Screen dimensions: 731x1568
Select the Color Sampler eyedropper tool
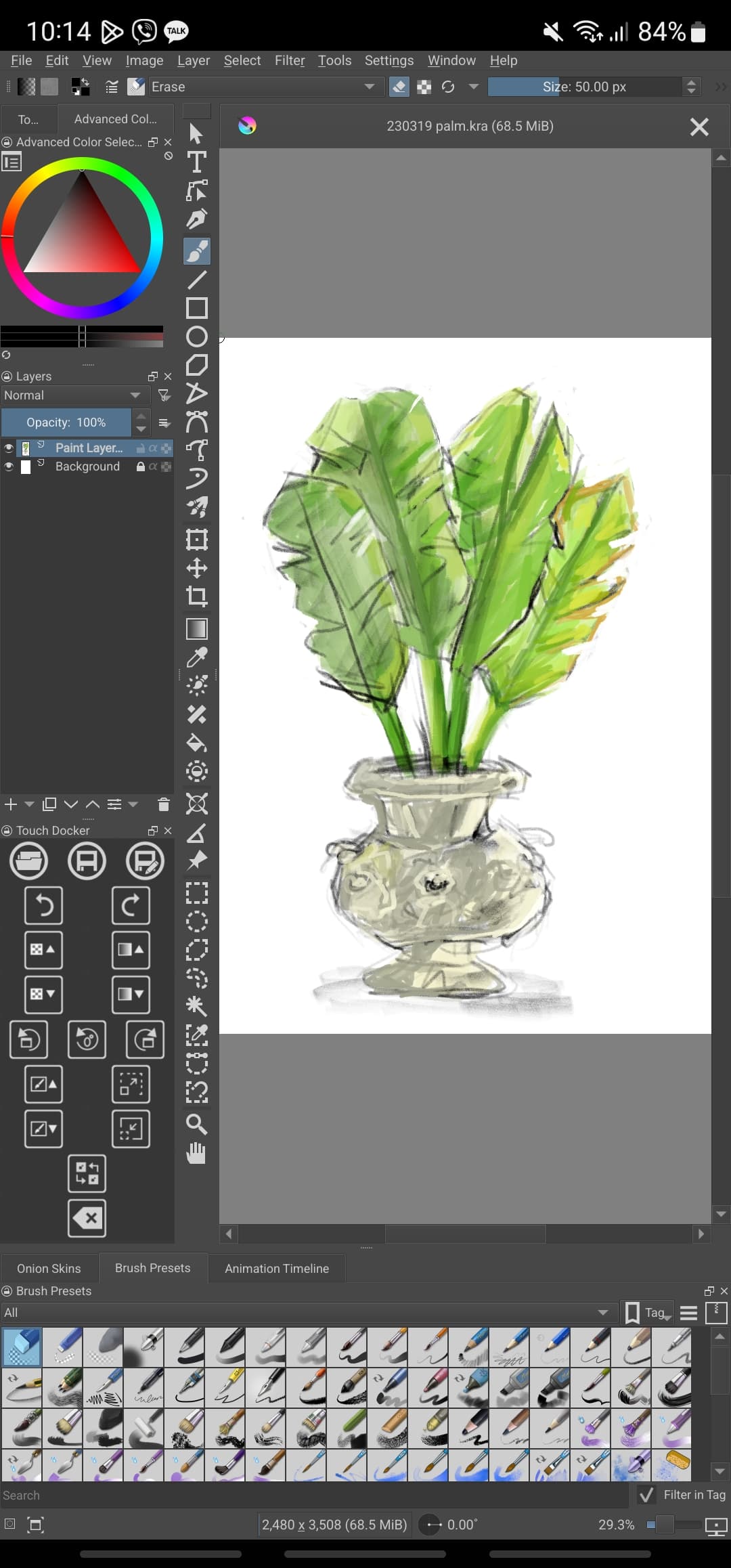point(196,657)
